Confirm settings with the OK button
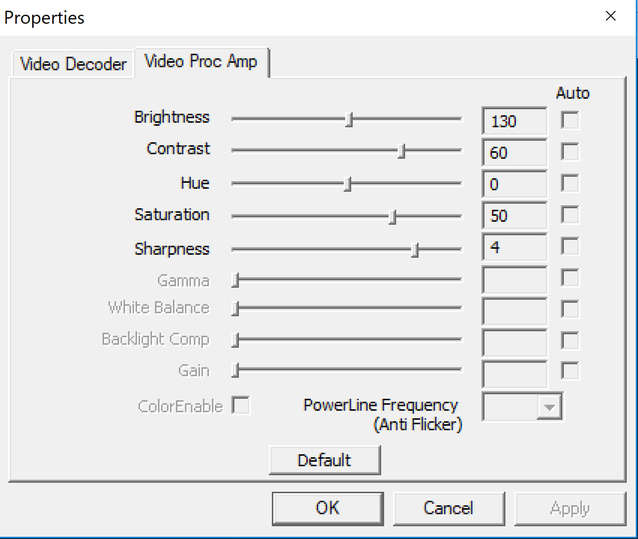 click(328, 508)
